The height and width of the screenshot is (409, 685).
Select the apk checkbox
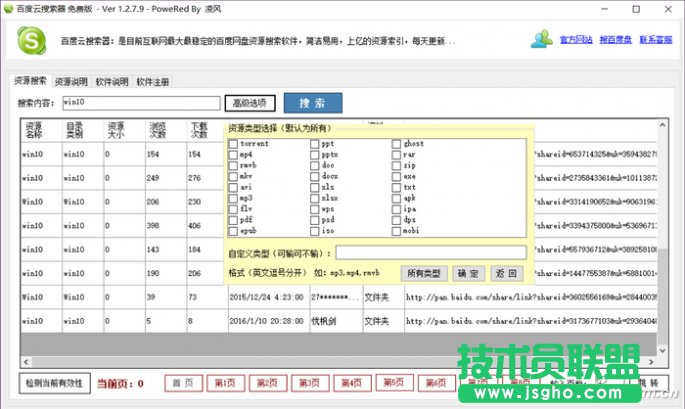click(x=396, y=198)
